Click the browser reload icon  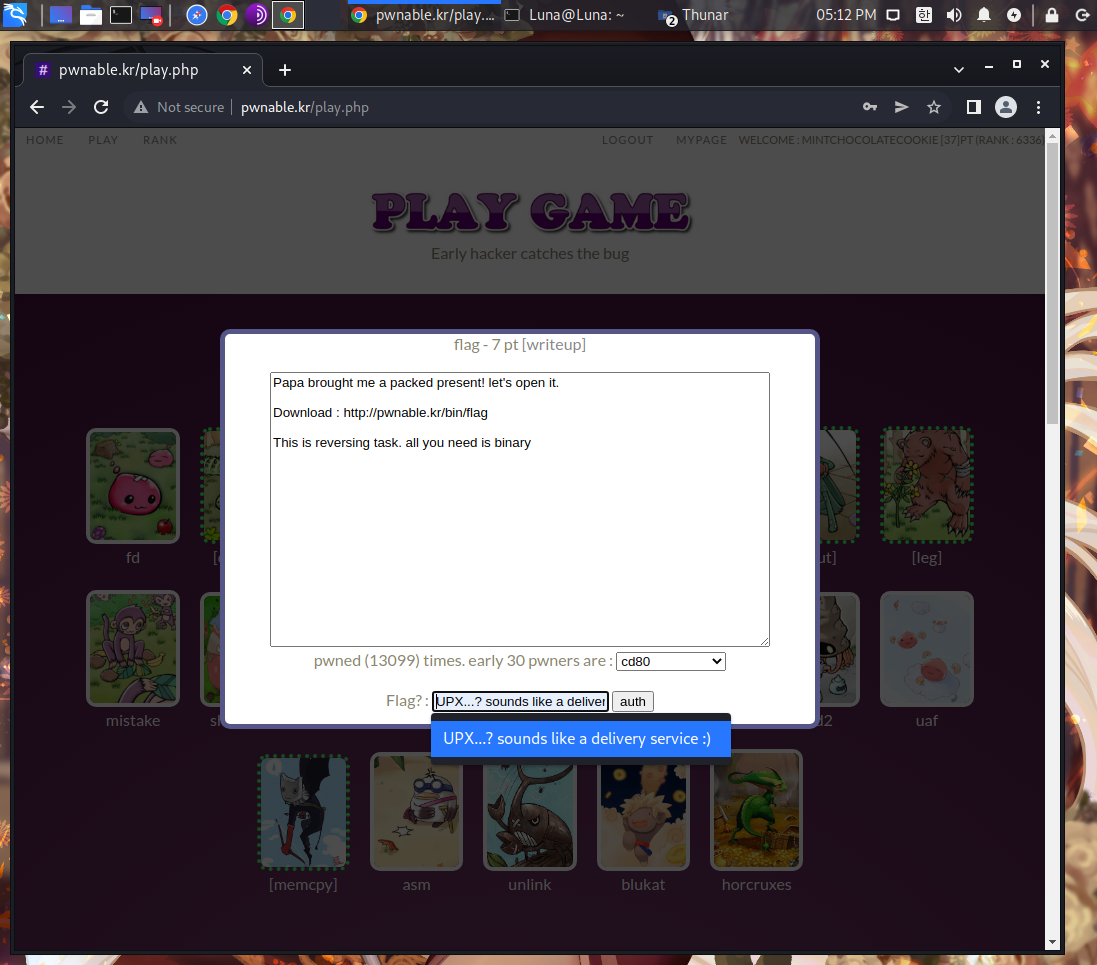[x=101, y=107]
